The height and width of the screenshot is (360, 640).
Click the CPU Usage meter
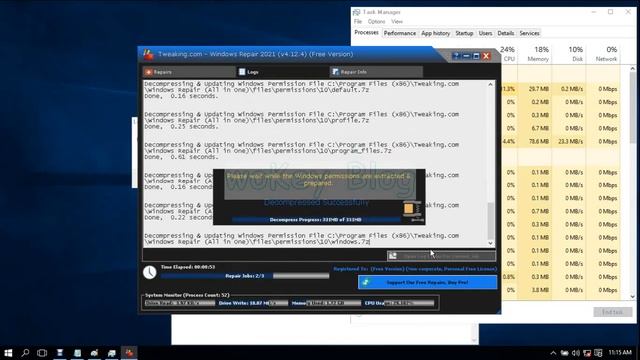(399, 303)
